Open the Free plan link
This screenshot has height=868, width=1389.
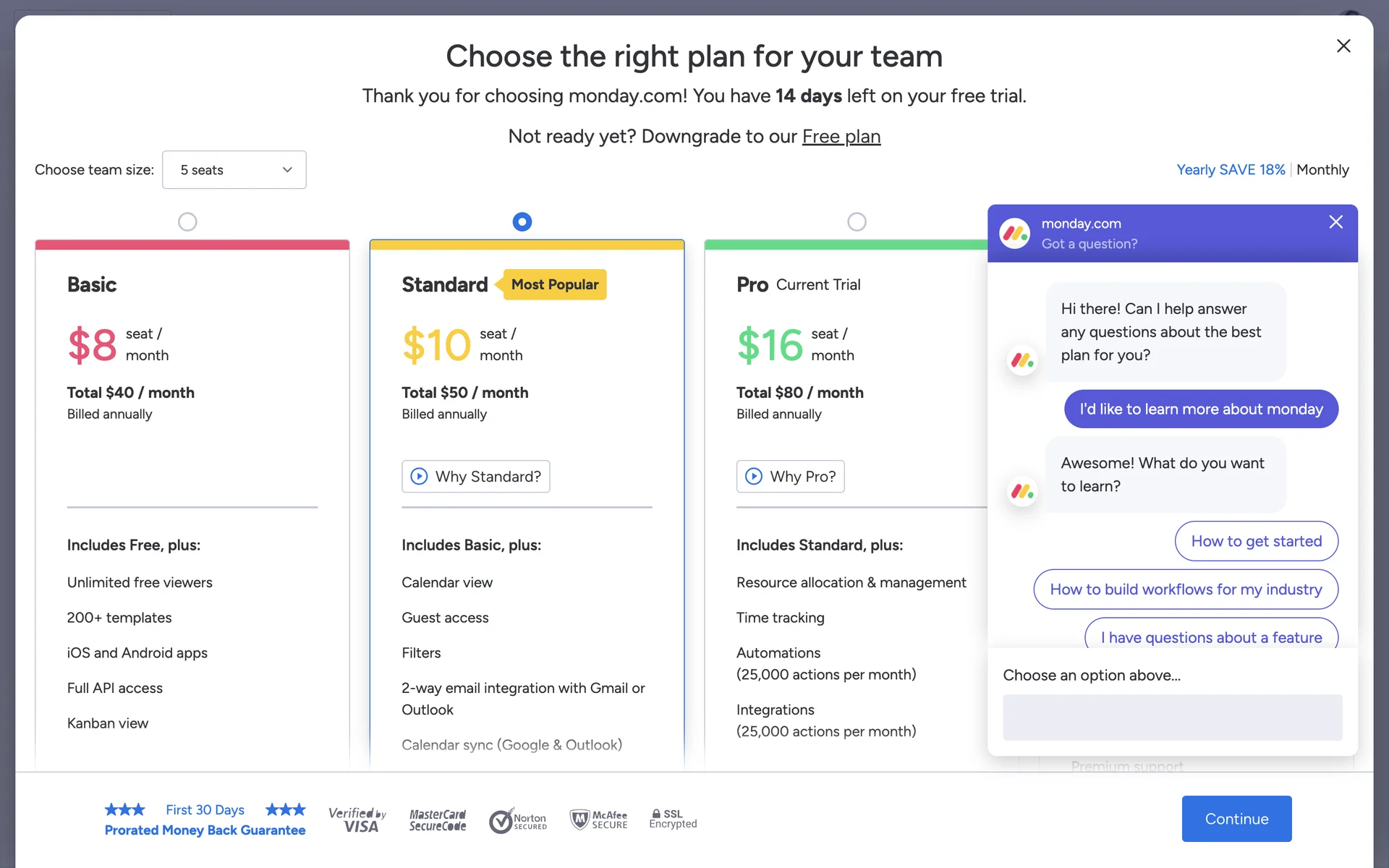pyautogui.click(x=841, y=137)
